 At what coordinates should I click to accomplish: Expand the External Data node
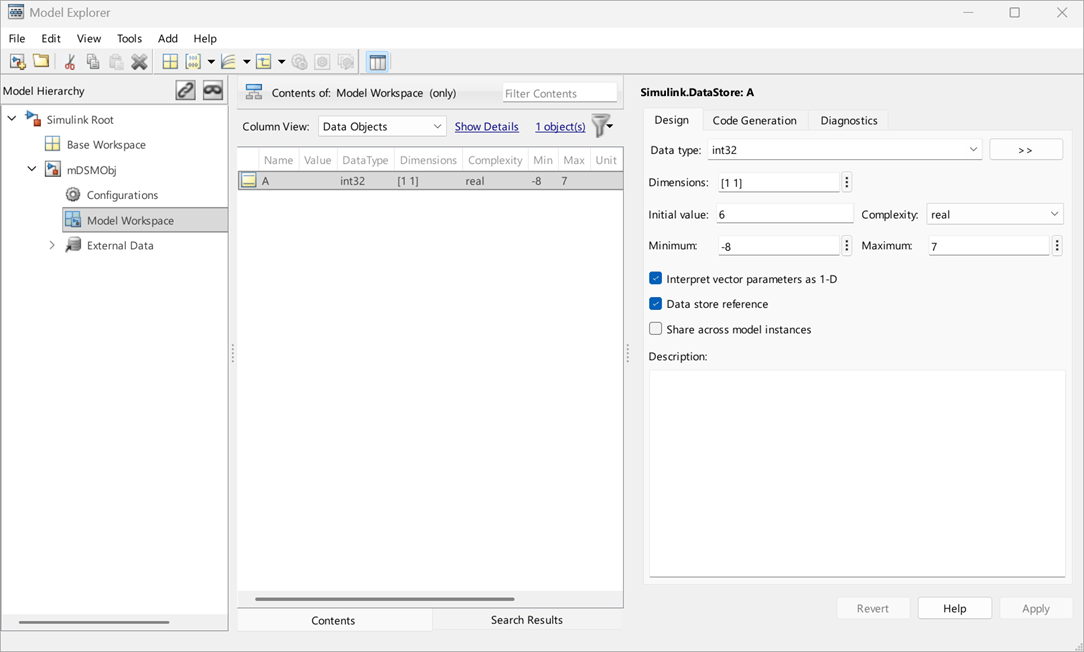pos(52,245)
